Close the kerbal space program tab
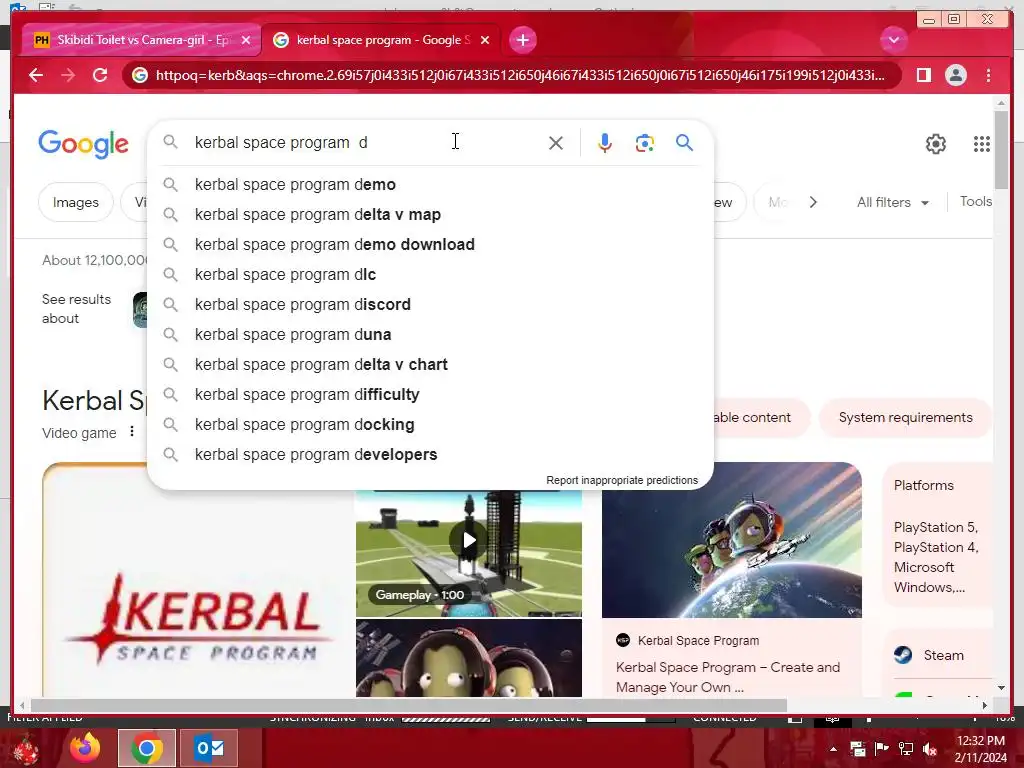This screenshot has height=768, width=1024. [485, 40]
